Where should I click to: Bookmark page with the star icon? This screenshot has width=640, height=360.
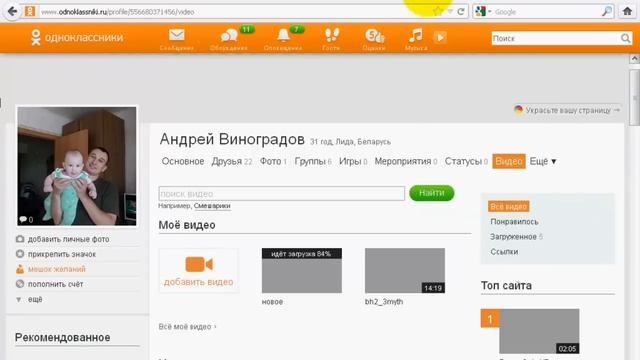click(x=437, y=11)
